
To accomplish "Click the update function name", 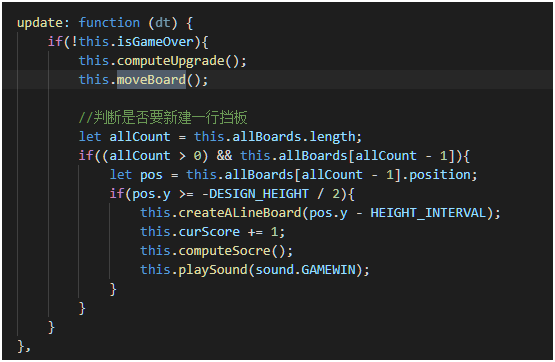I will (40, 23).
